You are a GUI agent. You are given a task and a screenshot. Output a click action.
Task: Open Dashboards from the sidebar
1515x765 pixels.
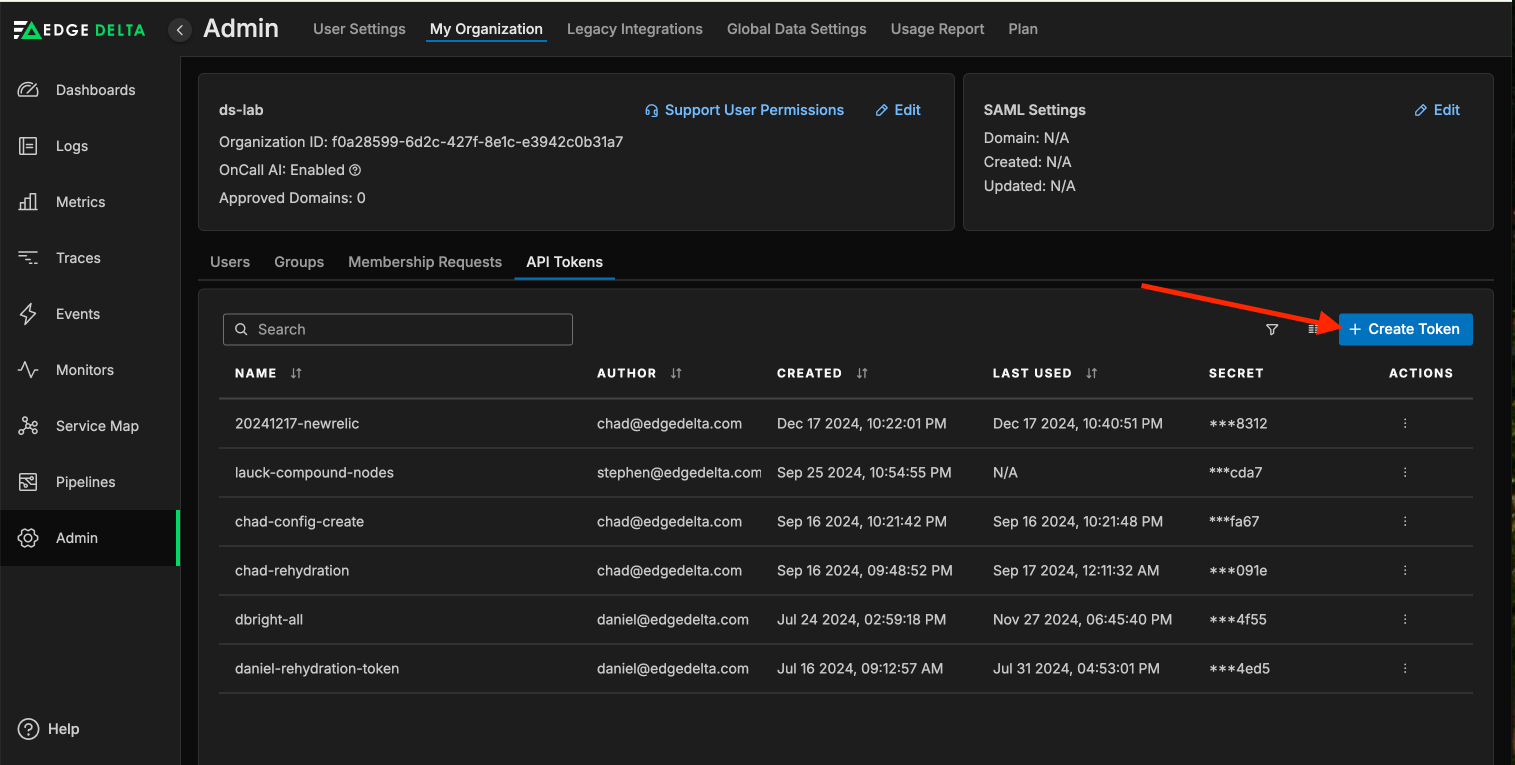tap(94, 90)
